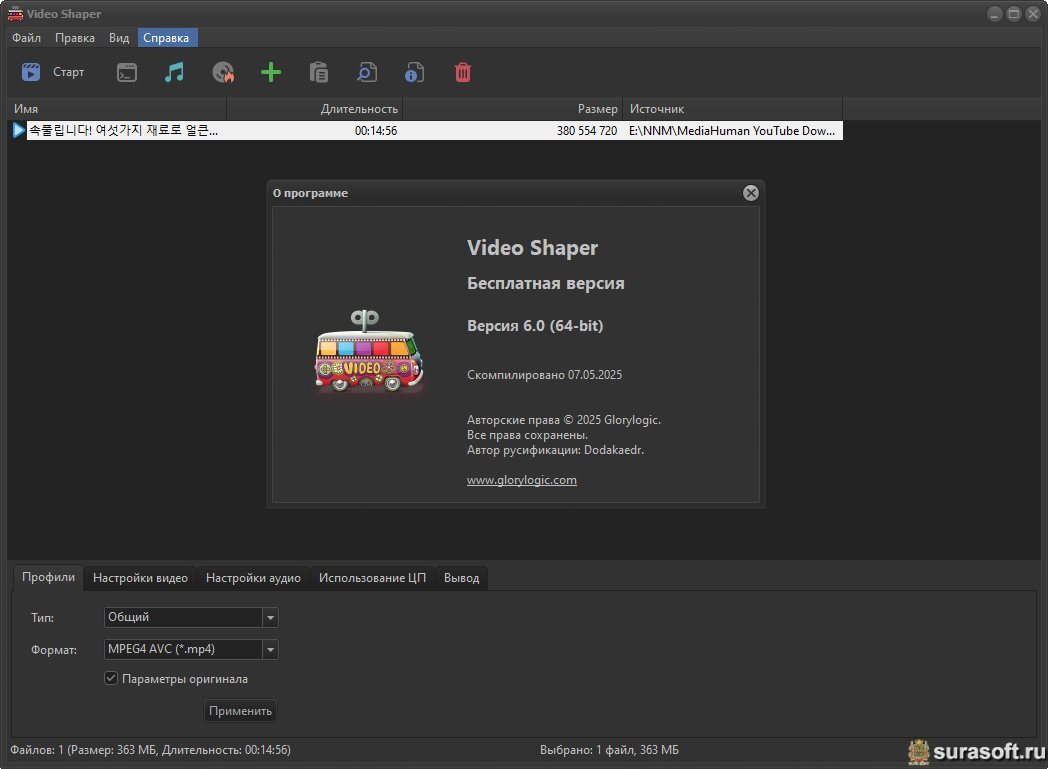Click the MPEG4 AVC (*.mp4) format combo box
The width and height of the screenshot is (1048, 769).
tap(191, 649)
